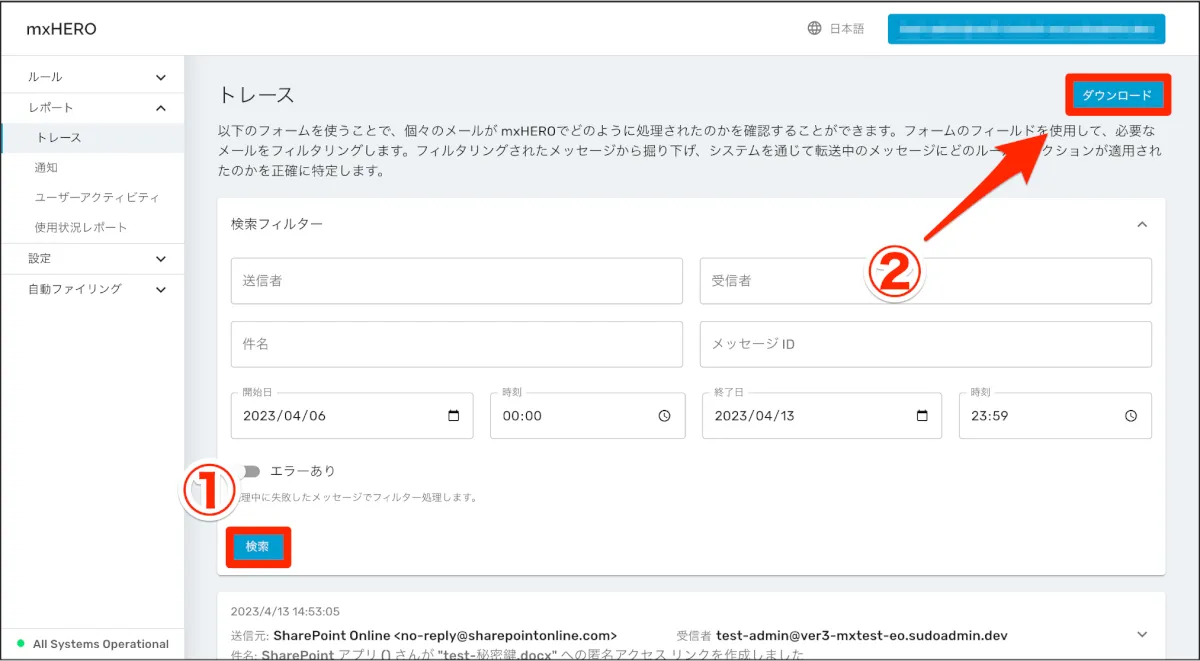The height and width of the screenshot is (661, 1200).
Task: Click the 検索 button
Action: click(258, 547)
